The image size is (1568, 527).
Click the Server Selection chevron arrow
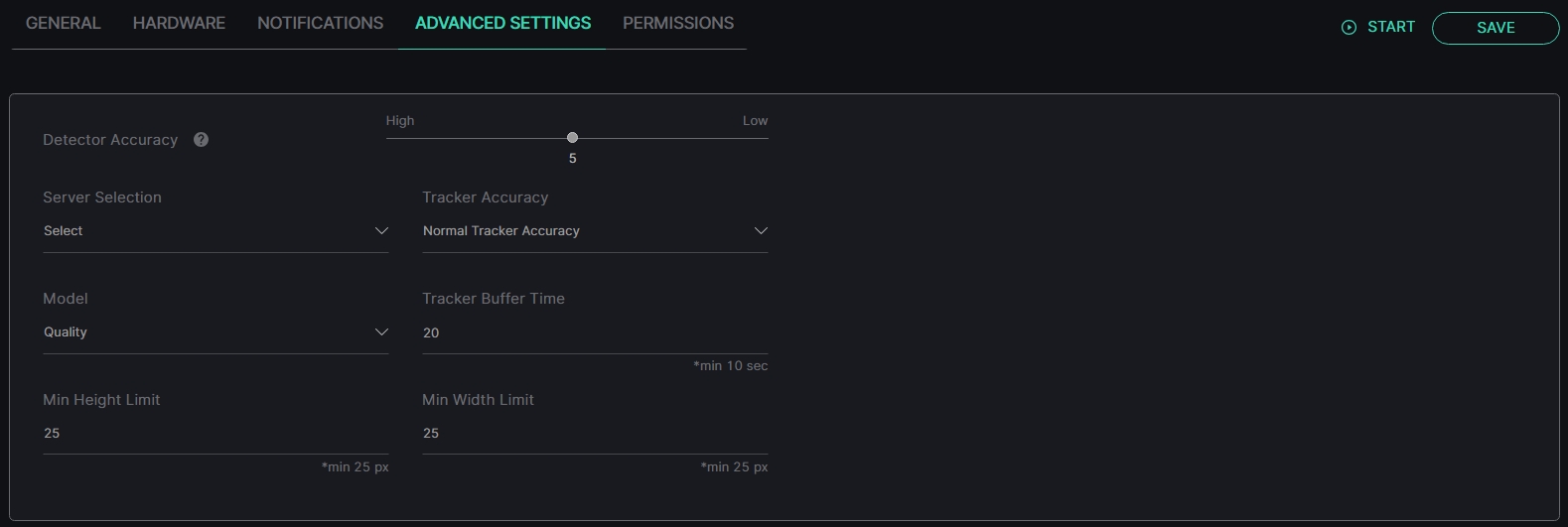pos(381,231)
